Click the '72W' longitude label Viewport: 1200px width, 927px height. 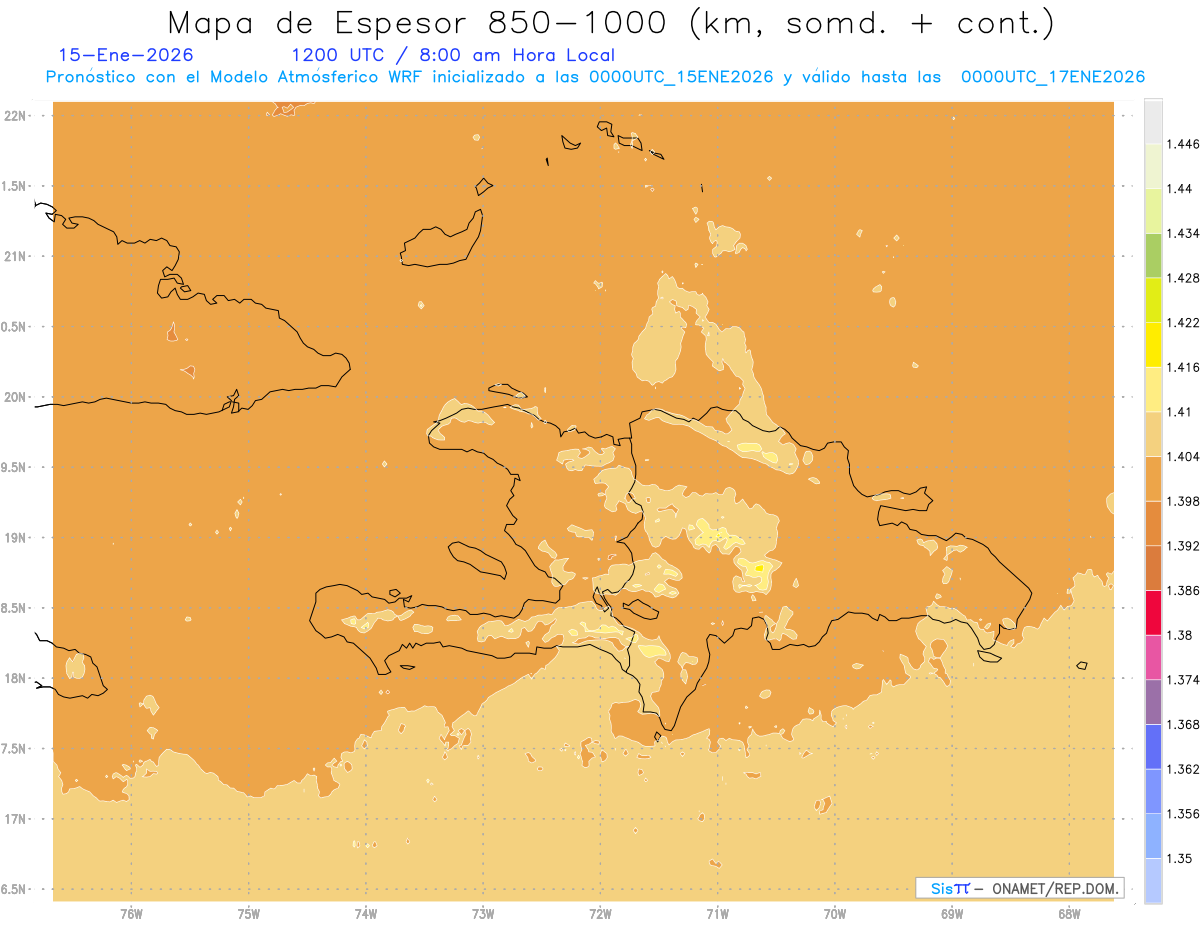pos(600,914)
